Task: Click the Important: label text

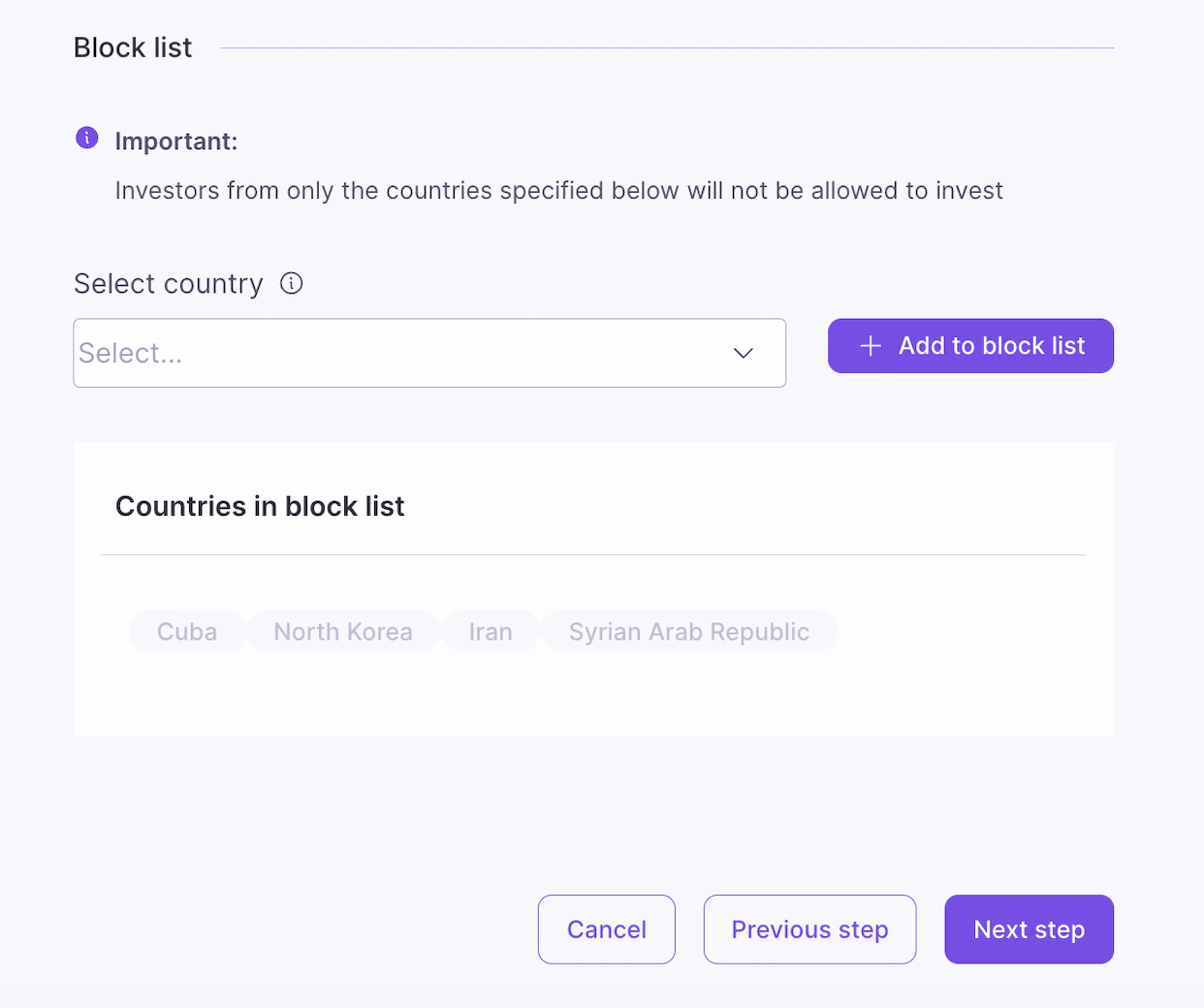Action: pos(176,142)
